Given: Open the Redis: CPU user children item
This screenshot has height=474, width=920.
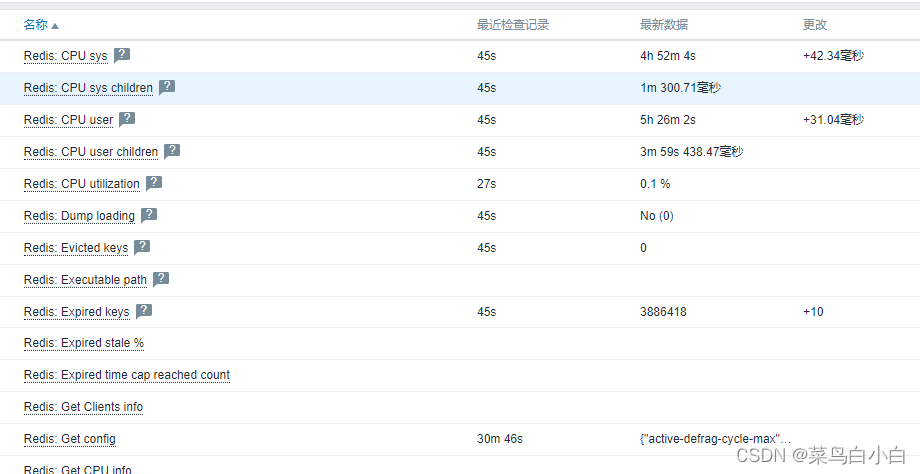Looking at the screenshot, I should click(91, 152).
